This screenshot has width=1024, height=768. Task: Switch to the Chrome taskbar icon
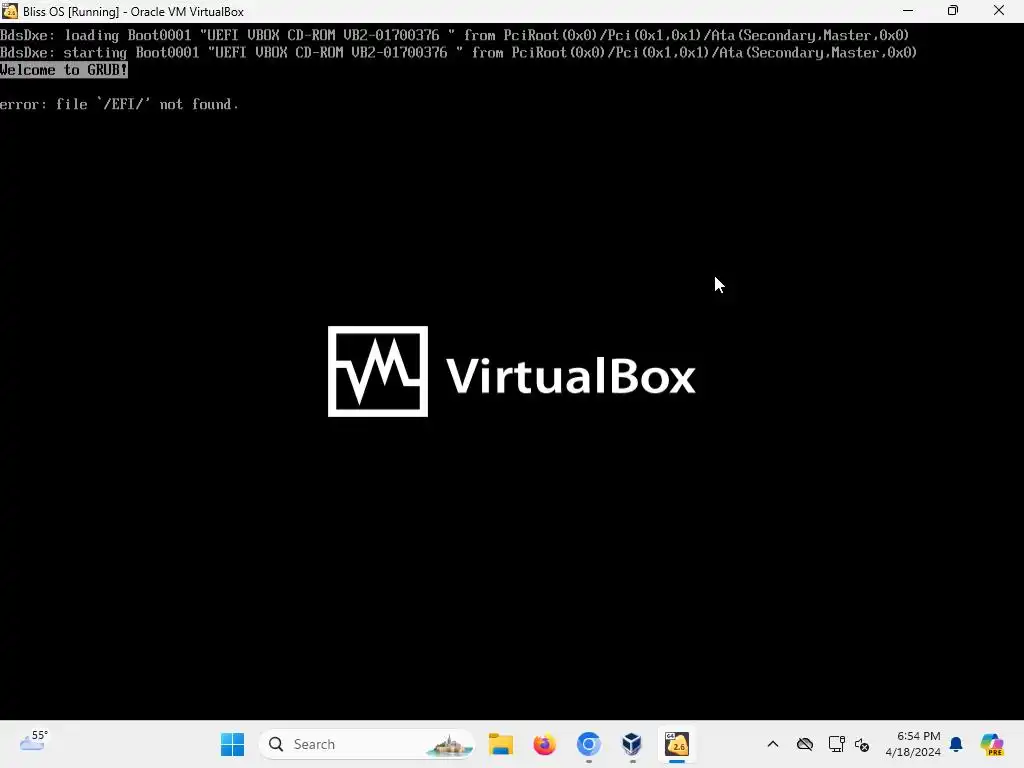(x=588, y=744)
